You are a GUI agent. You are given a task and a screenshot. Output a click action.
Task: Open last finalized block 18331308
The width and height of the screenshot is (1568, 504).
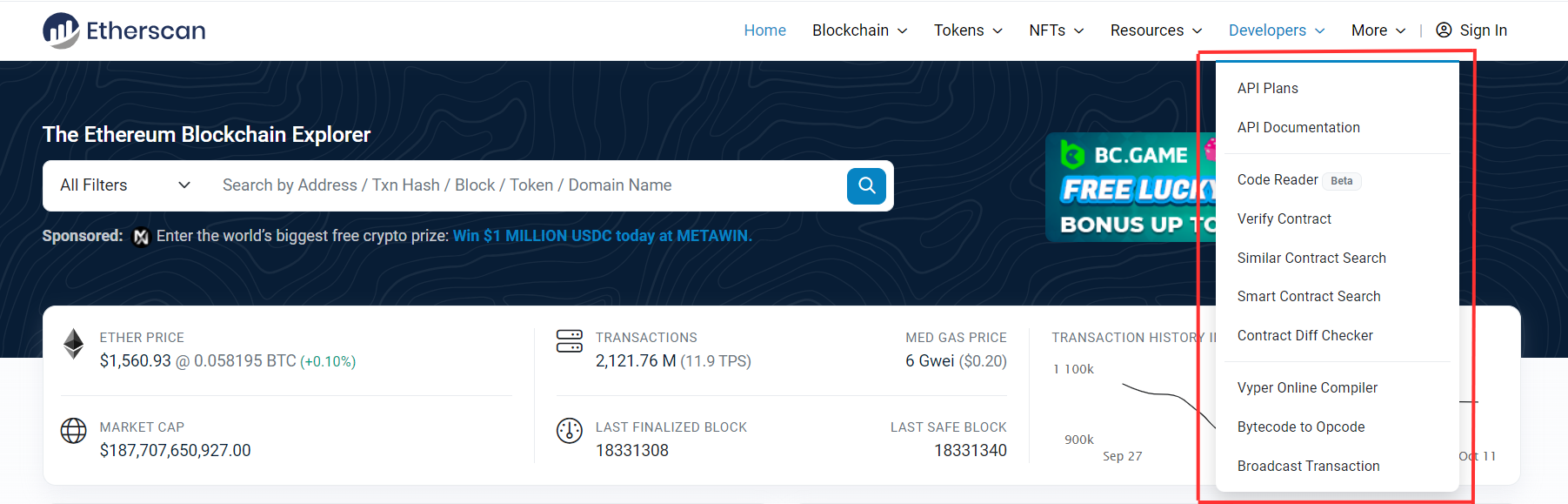tap(632, 450)
